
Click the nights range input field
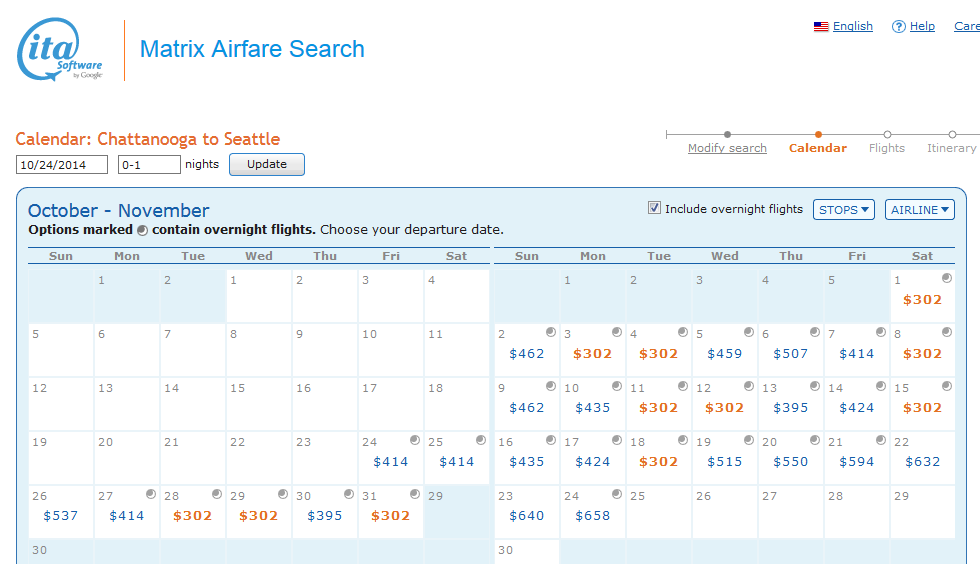click(x=149, y=165)
